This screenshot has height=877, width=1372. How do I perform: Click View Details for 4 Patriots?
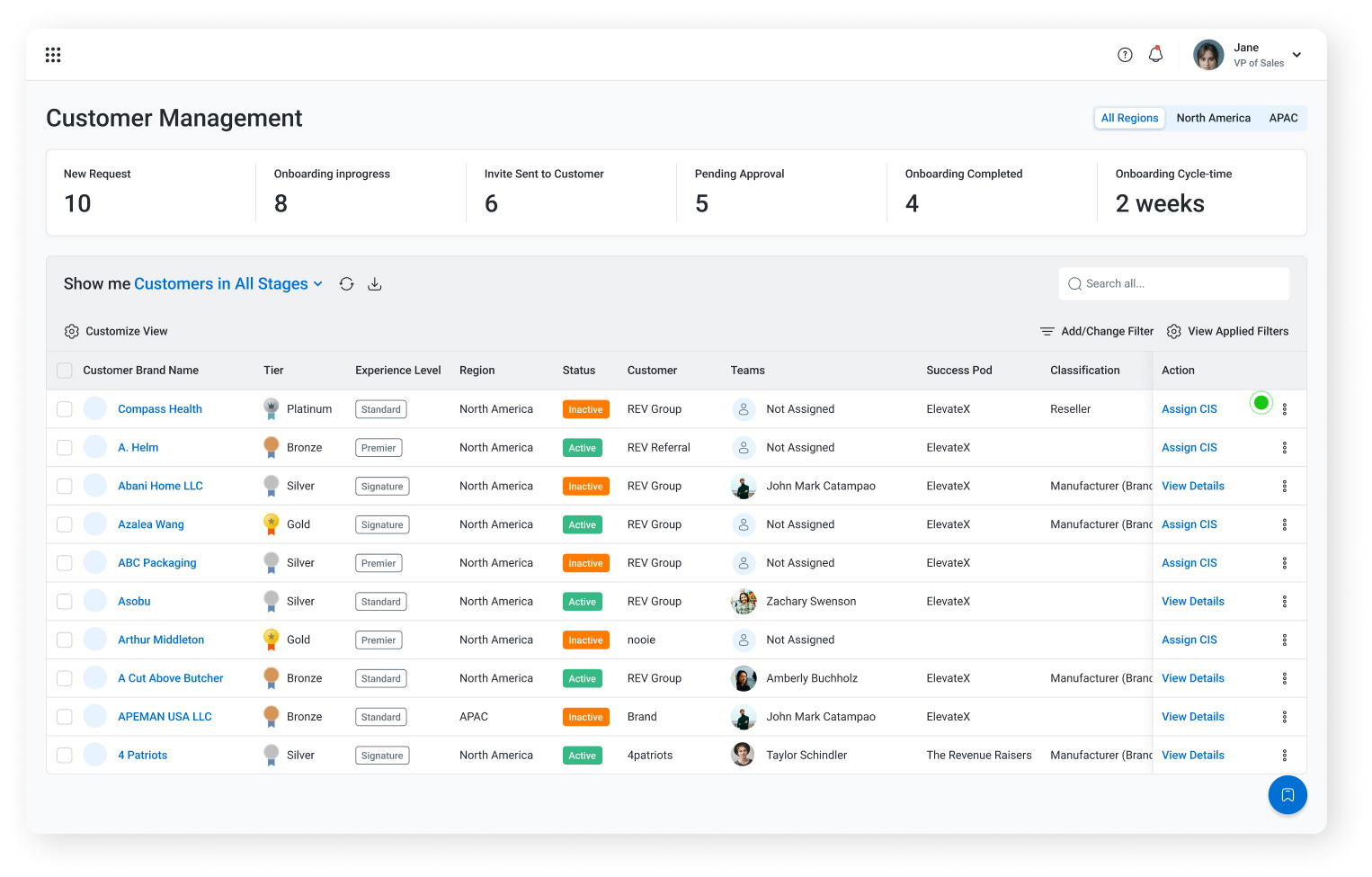coord(1192,756)
